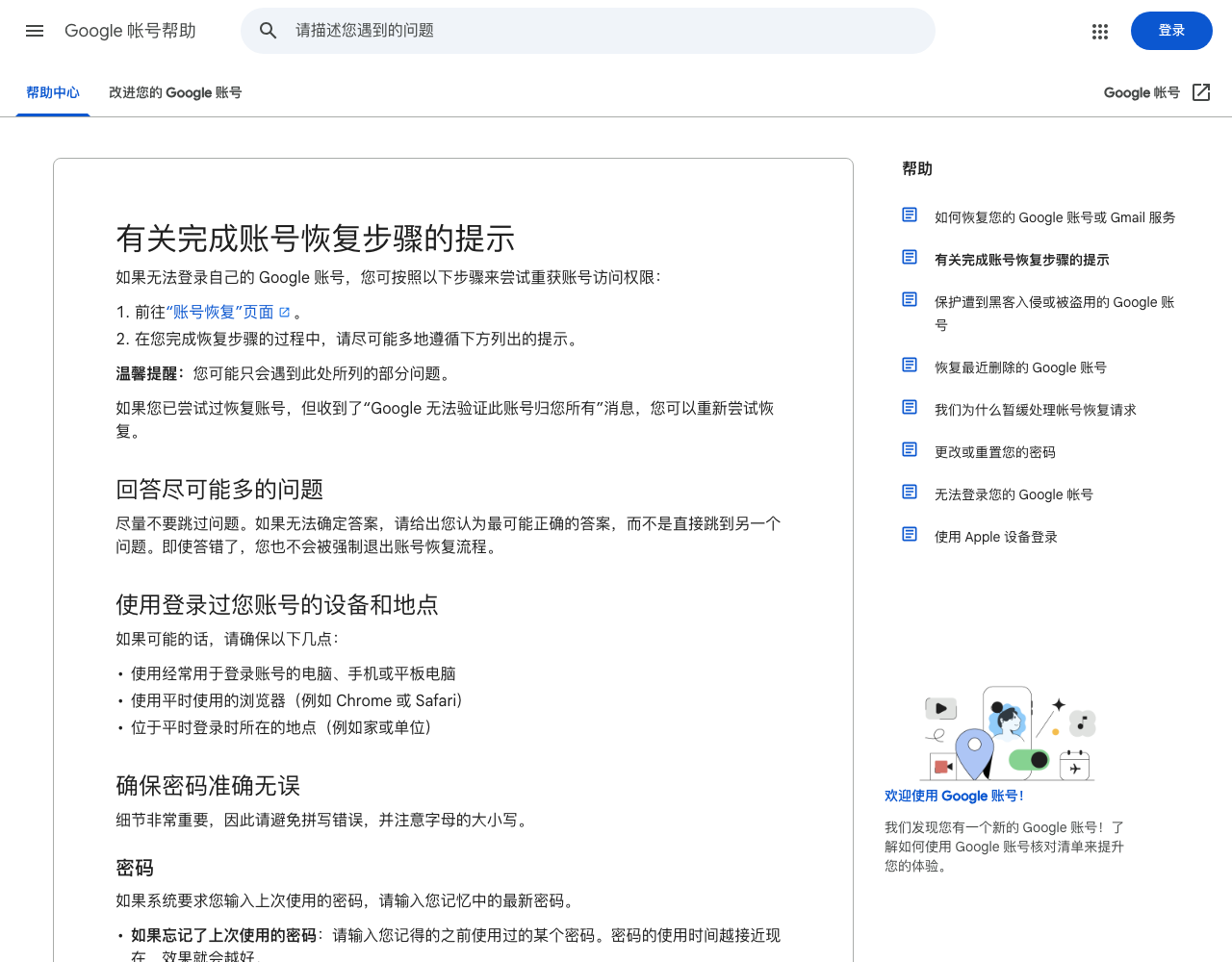Click the paragraph 尽量不要跳过问题

pos(449,535)
